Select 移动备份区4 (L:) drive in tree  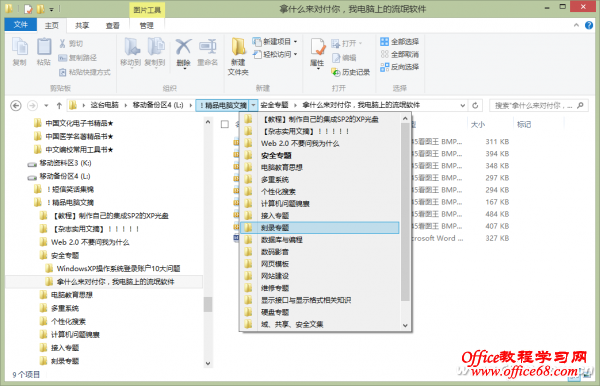[59, 176]
